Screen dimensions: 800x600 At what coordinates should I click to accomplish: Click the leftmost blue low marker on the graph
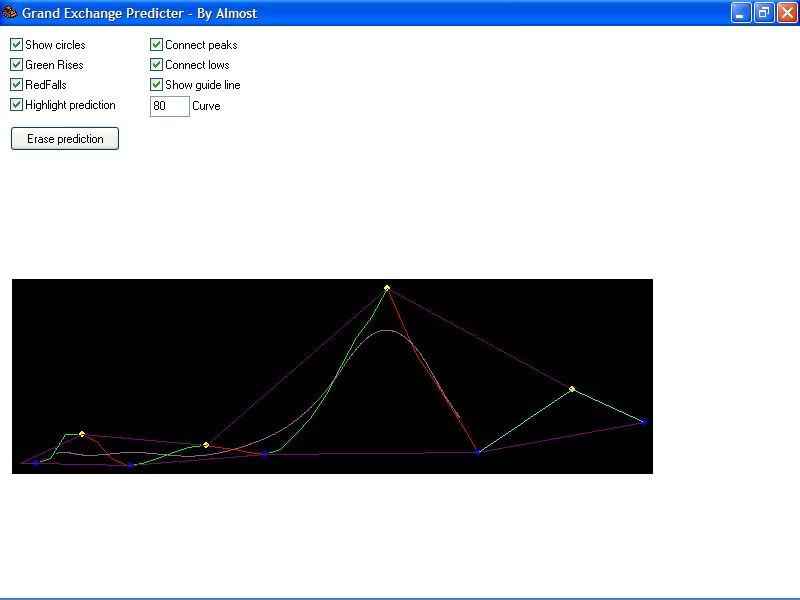coord(36,462)
